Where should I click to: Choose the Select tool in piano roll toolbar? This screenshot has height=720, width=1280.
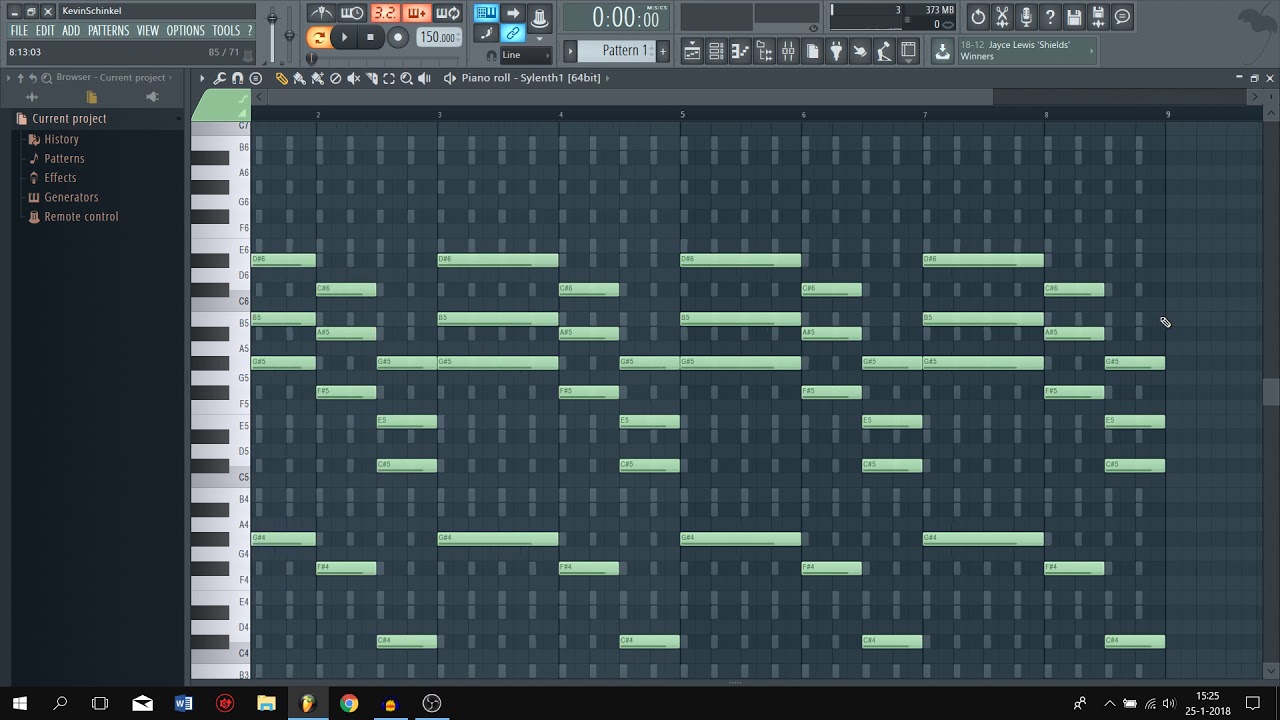click(x=389, y=78)
